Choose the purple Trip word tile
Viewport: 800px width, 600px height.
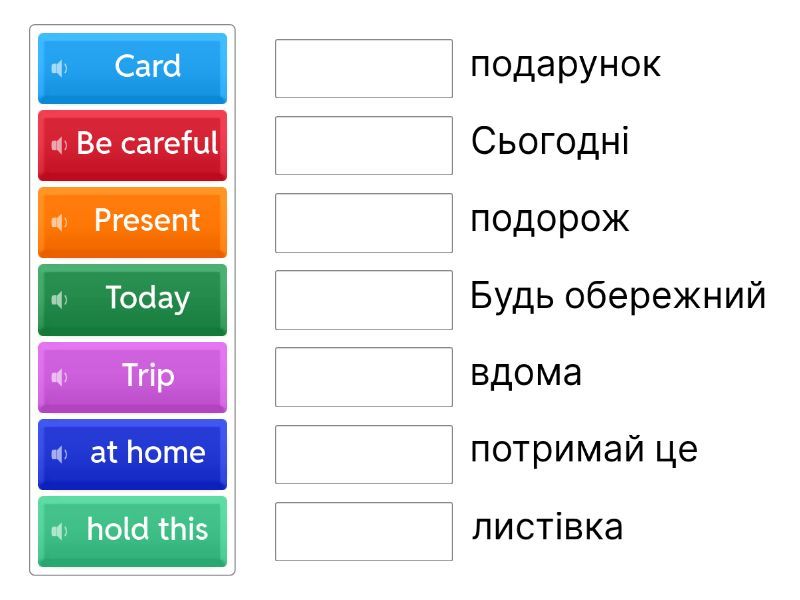[147, 376]
